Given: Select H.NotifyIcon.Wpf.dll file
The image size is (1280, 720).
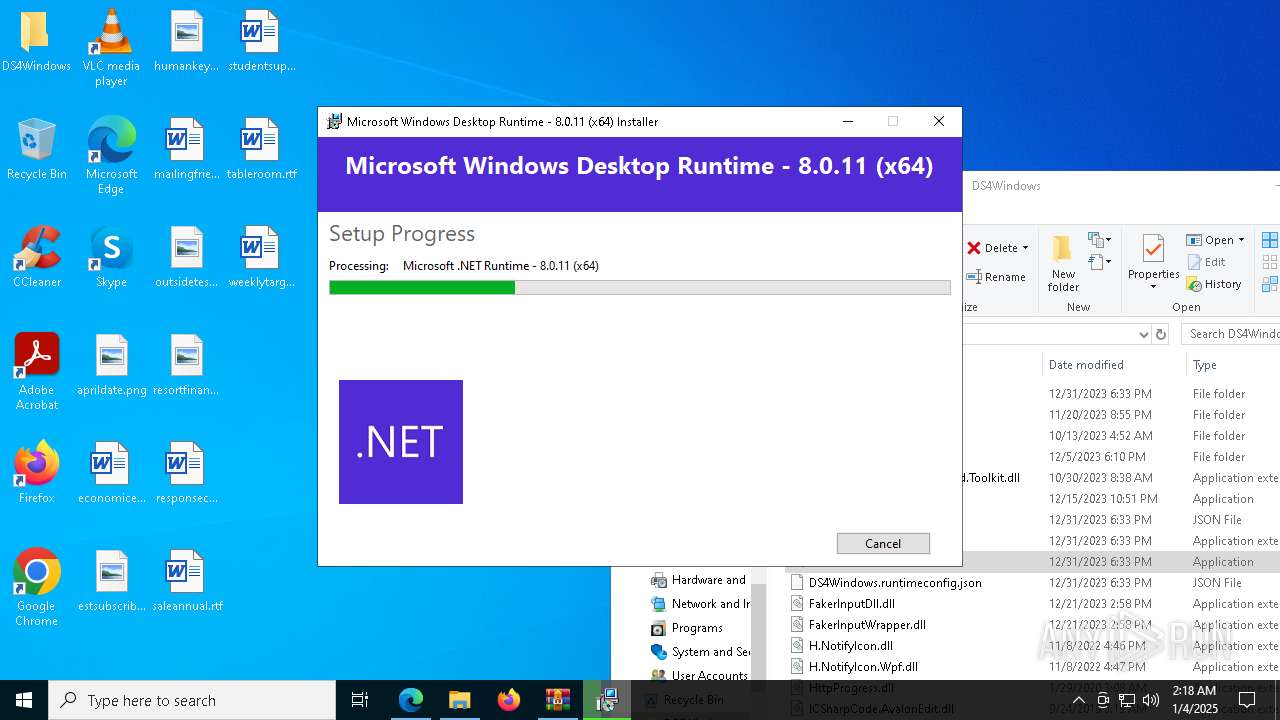Looking at the screenshot, I should 863,666.
